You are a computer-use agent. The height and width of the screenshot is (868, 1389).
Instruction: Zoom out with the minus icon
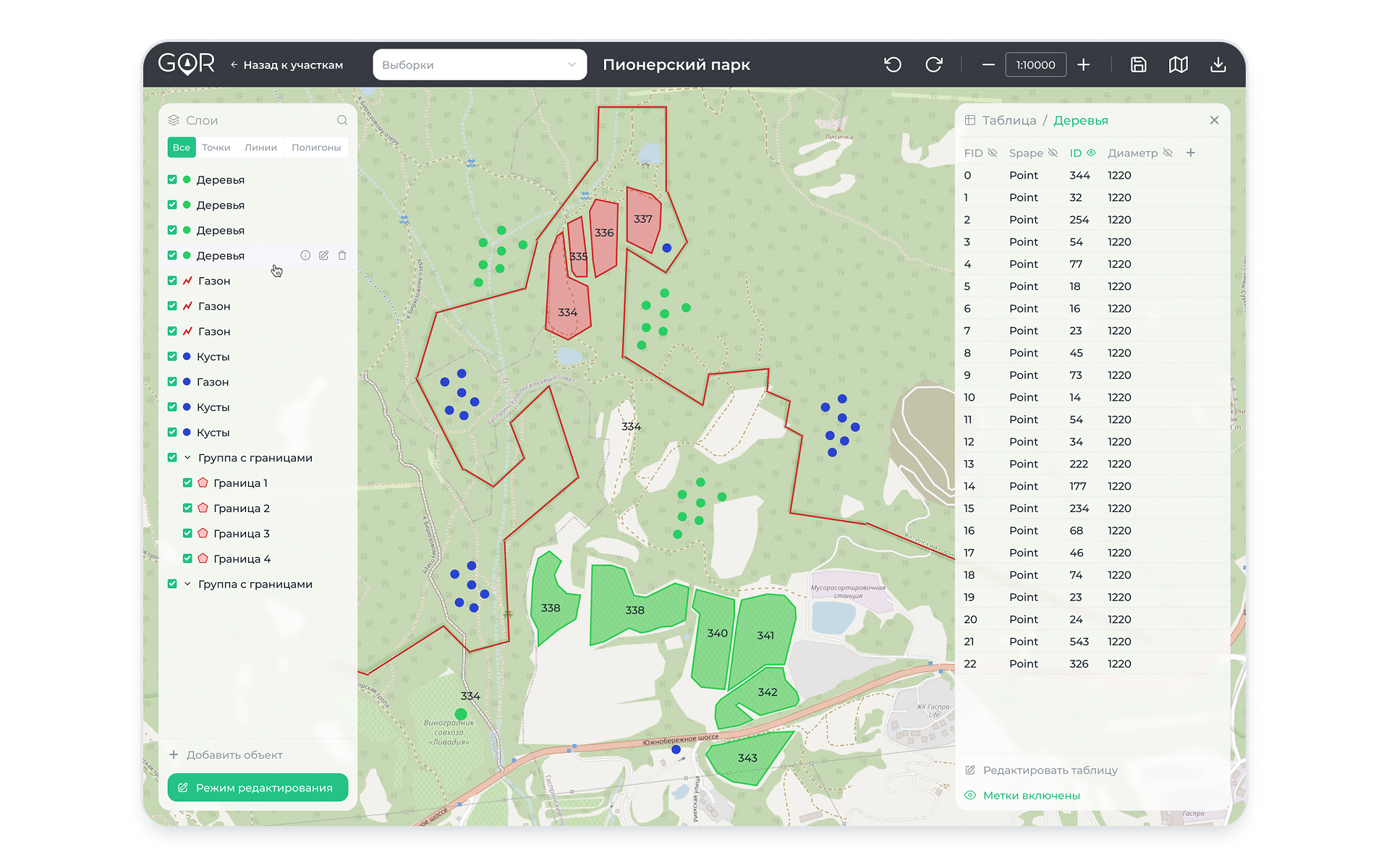(988, 64)
